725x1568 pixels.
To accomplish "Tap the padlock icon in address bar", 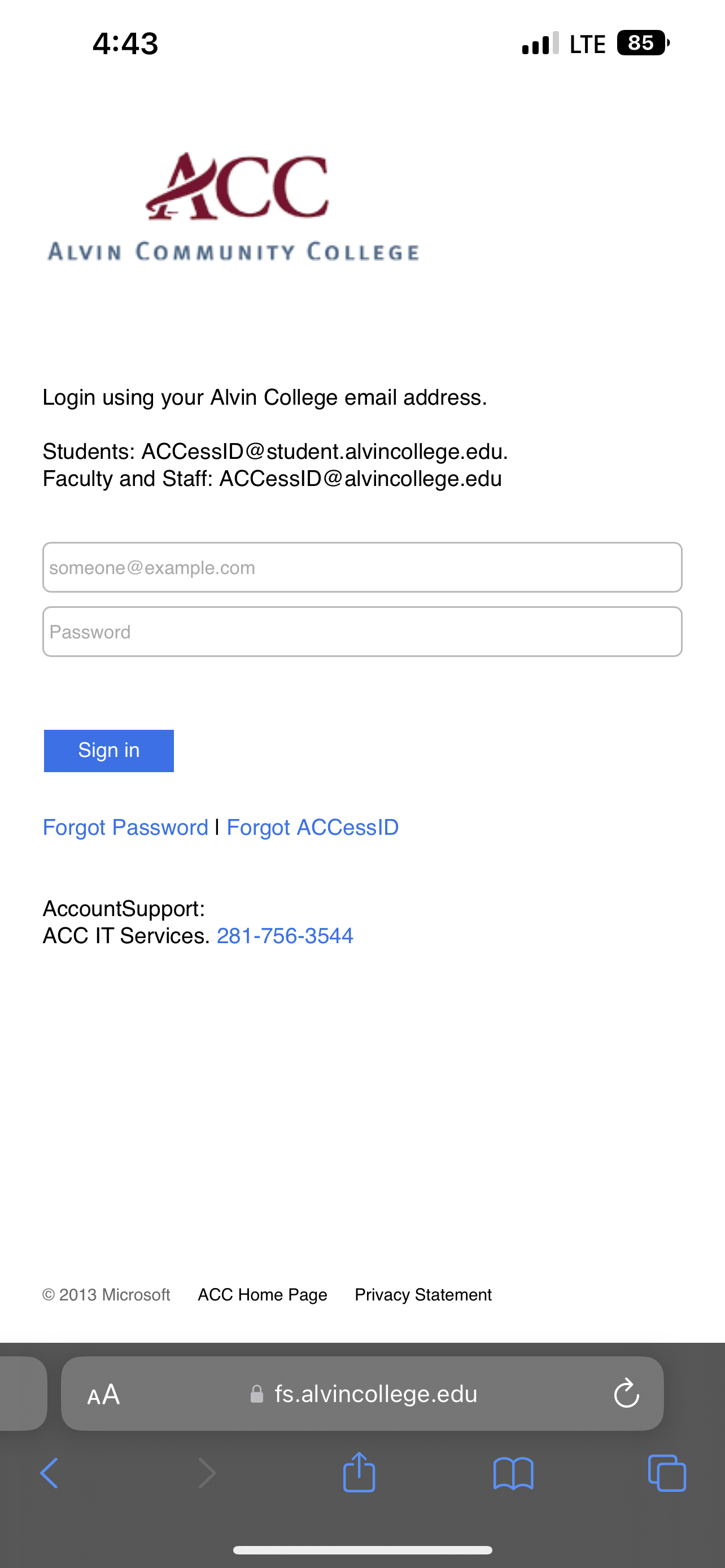I will tap(257, 1394).
